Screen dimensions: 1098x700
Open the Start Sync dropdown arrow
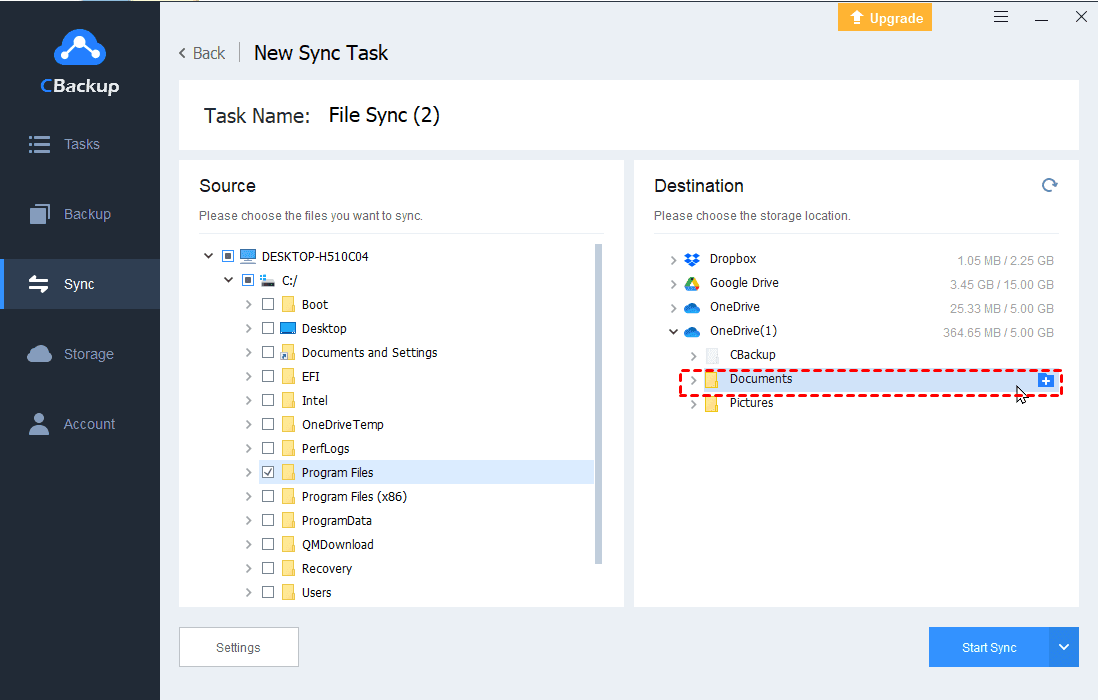tap(1063, 647)
